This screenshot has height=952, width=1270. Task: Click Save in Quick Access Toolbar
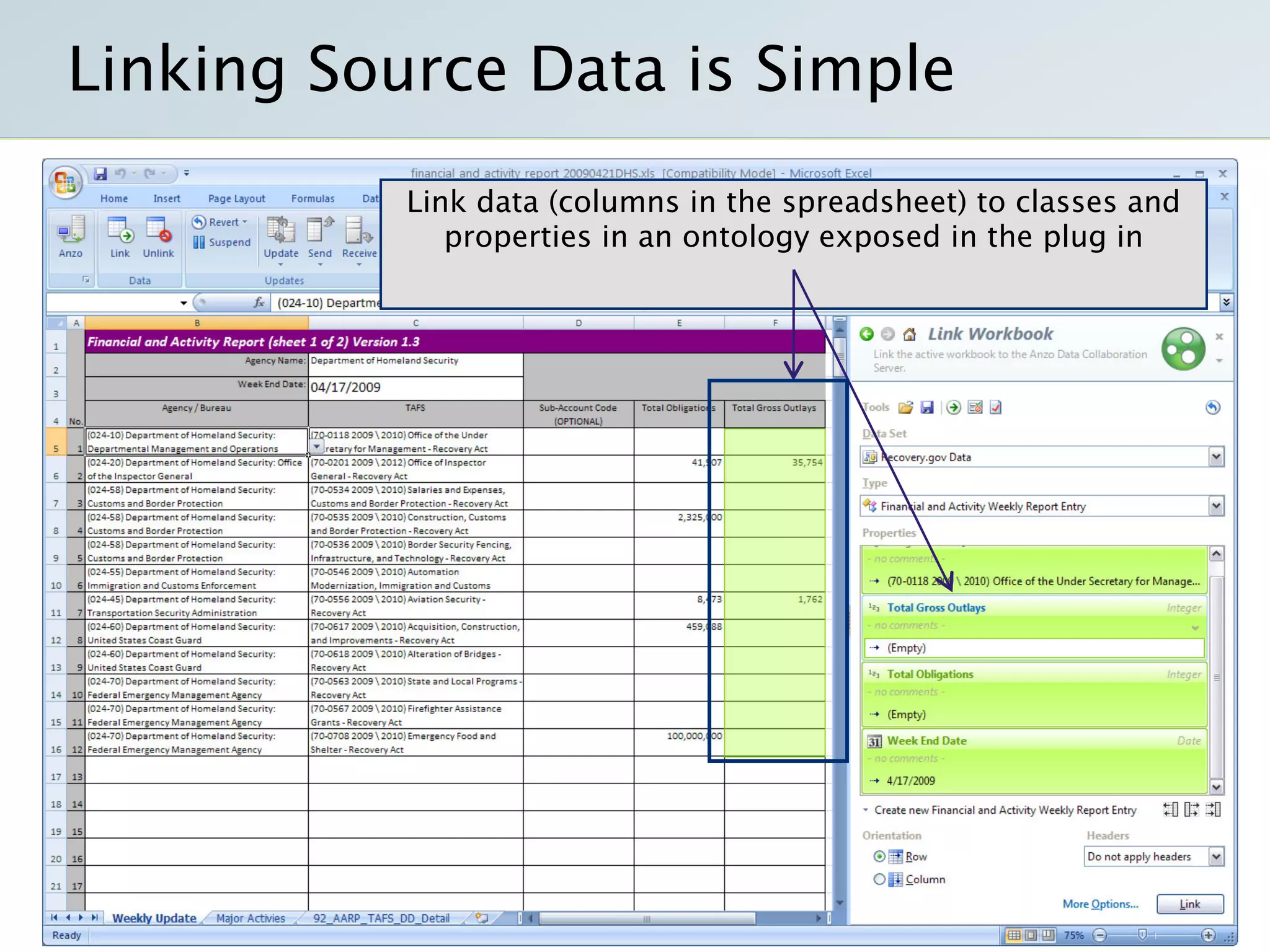100,174
